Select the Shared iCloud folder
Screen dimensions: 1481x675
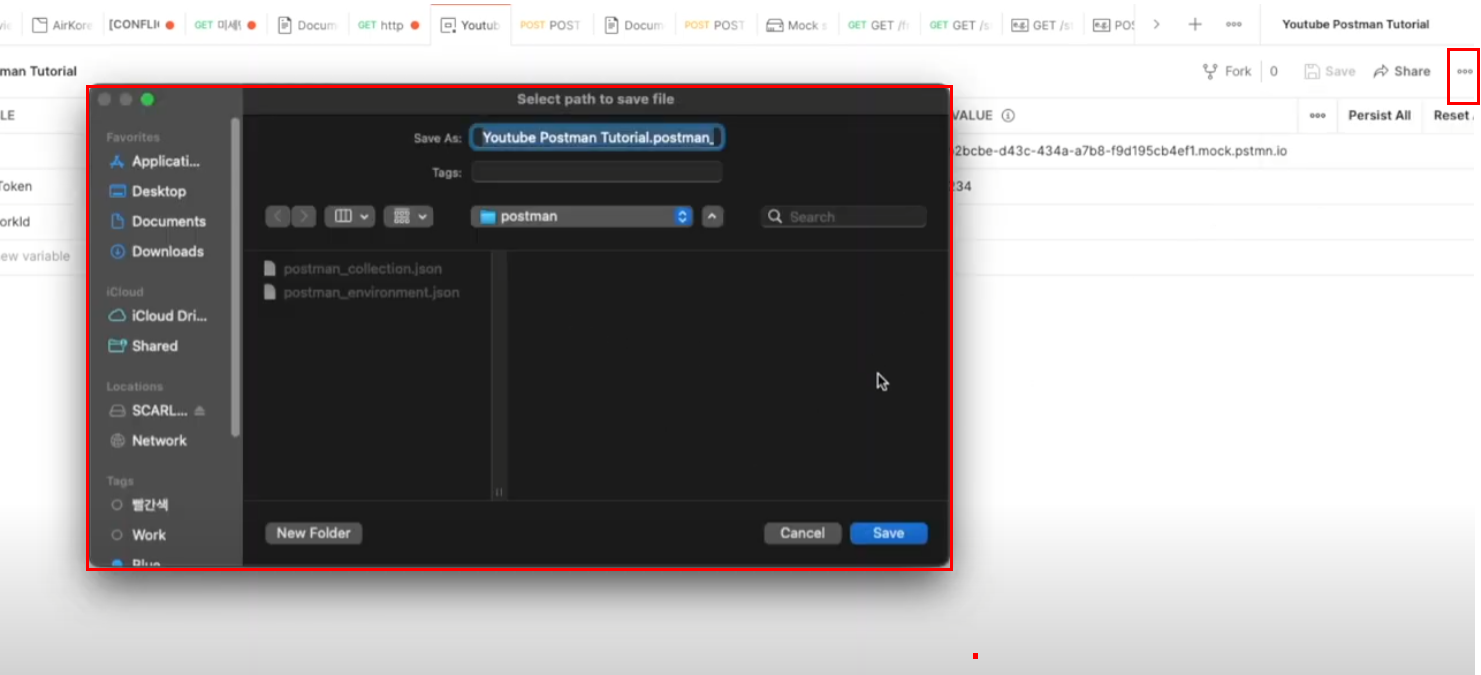coord(143,346)
